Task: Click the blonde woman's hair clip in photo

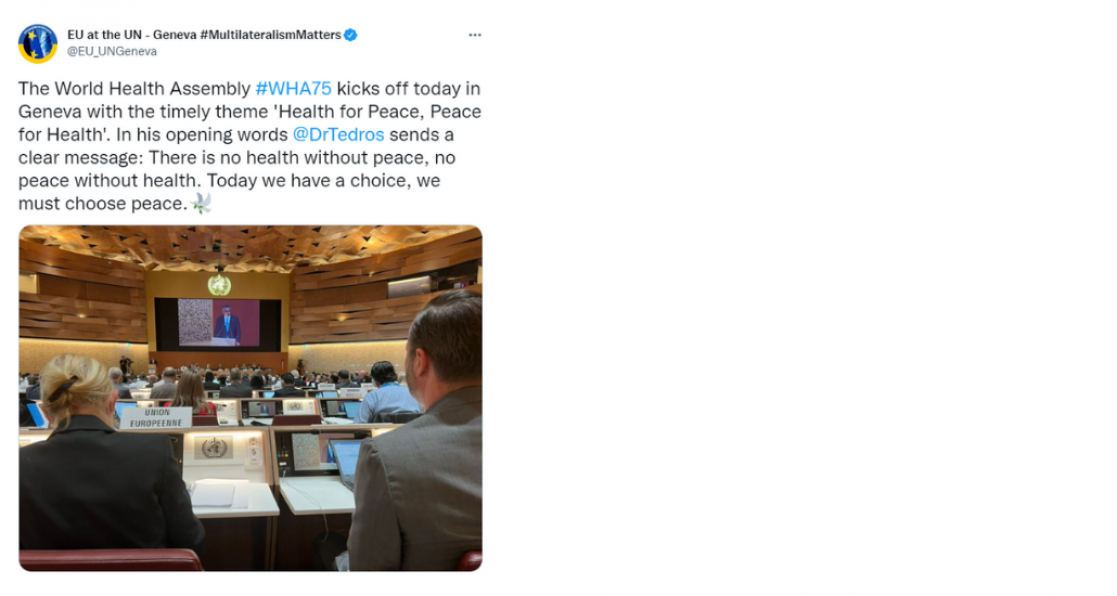Action: [x=62, y=388]
